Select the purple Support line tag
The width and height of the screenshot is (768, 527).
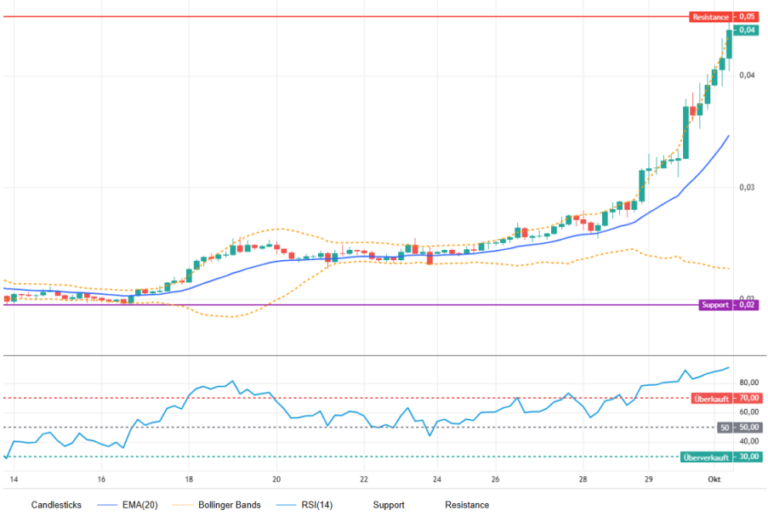point(715,305)
